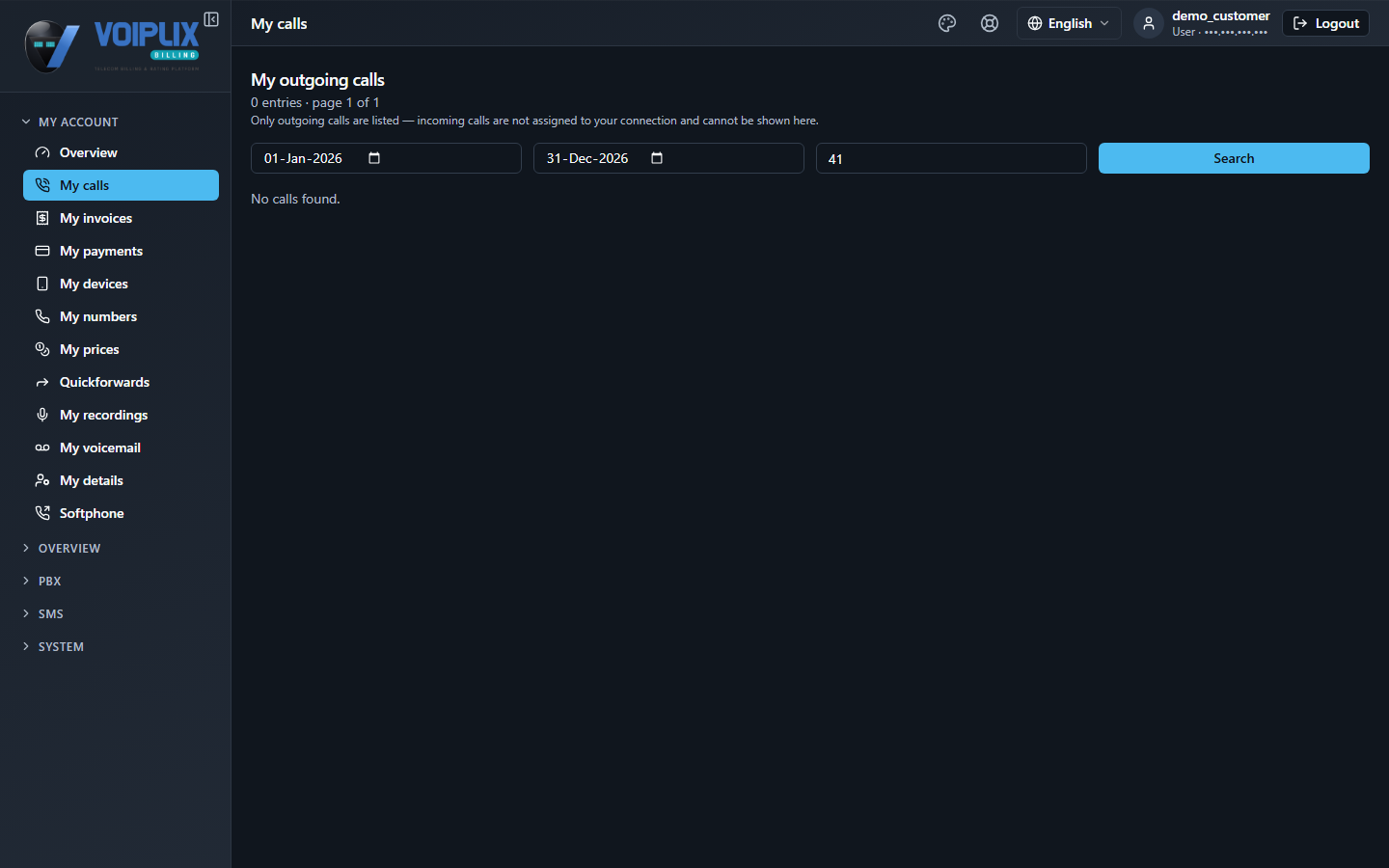Go to My payments
This screenshot has height=868, width=1389.
point(121,251)
